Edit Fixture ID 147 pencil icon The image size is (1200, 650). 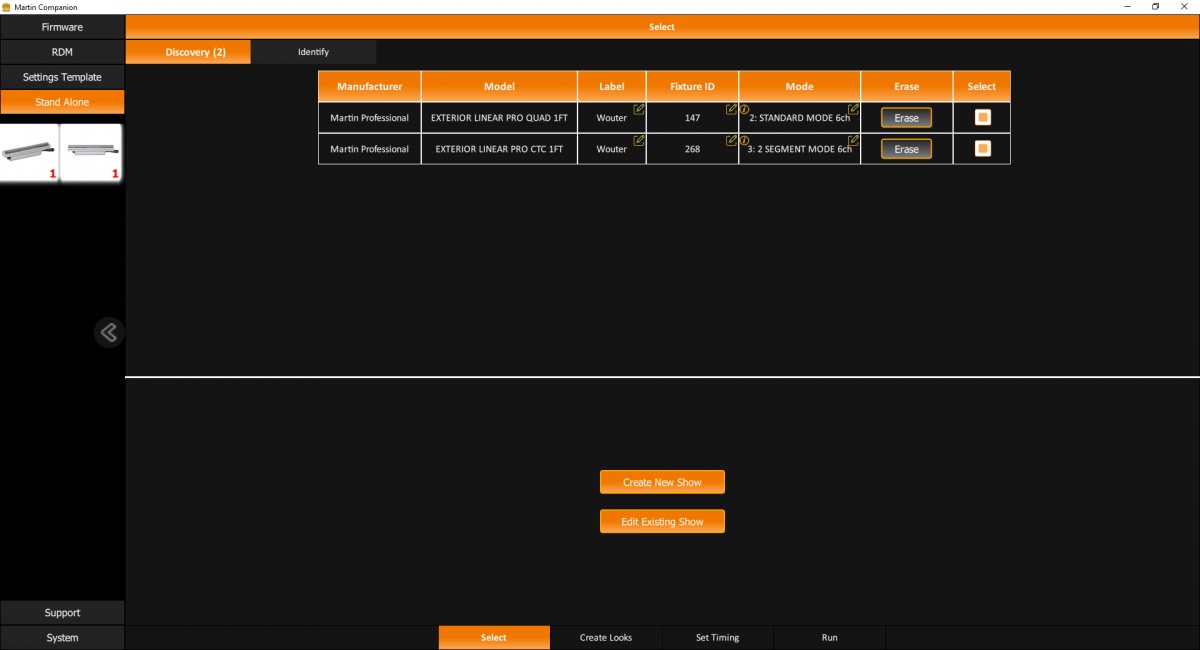click(x=731, y=109)
